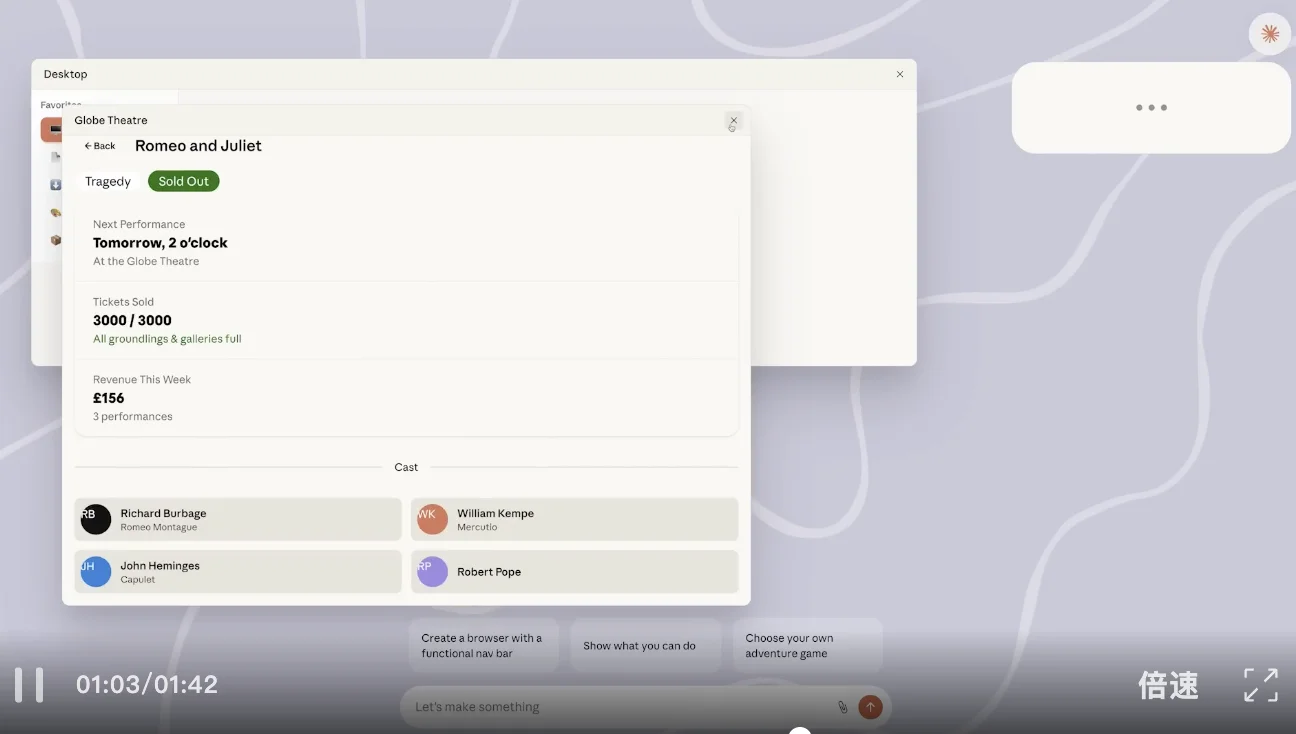Pick "Choose your own adventure game" suggestion
The height and width of the screenshot is (734, 1296).
tap(806, 645)
